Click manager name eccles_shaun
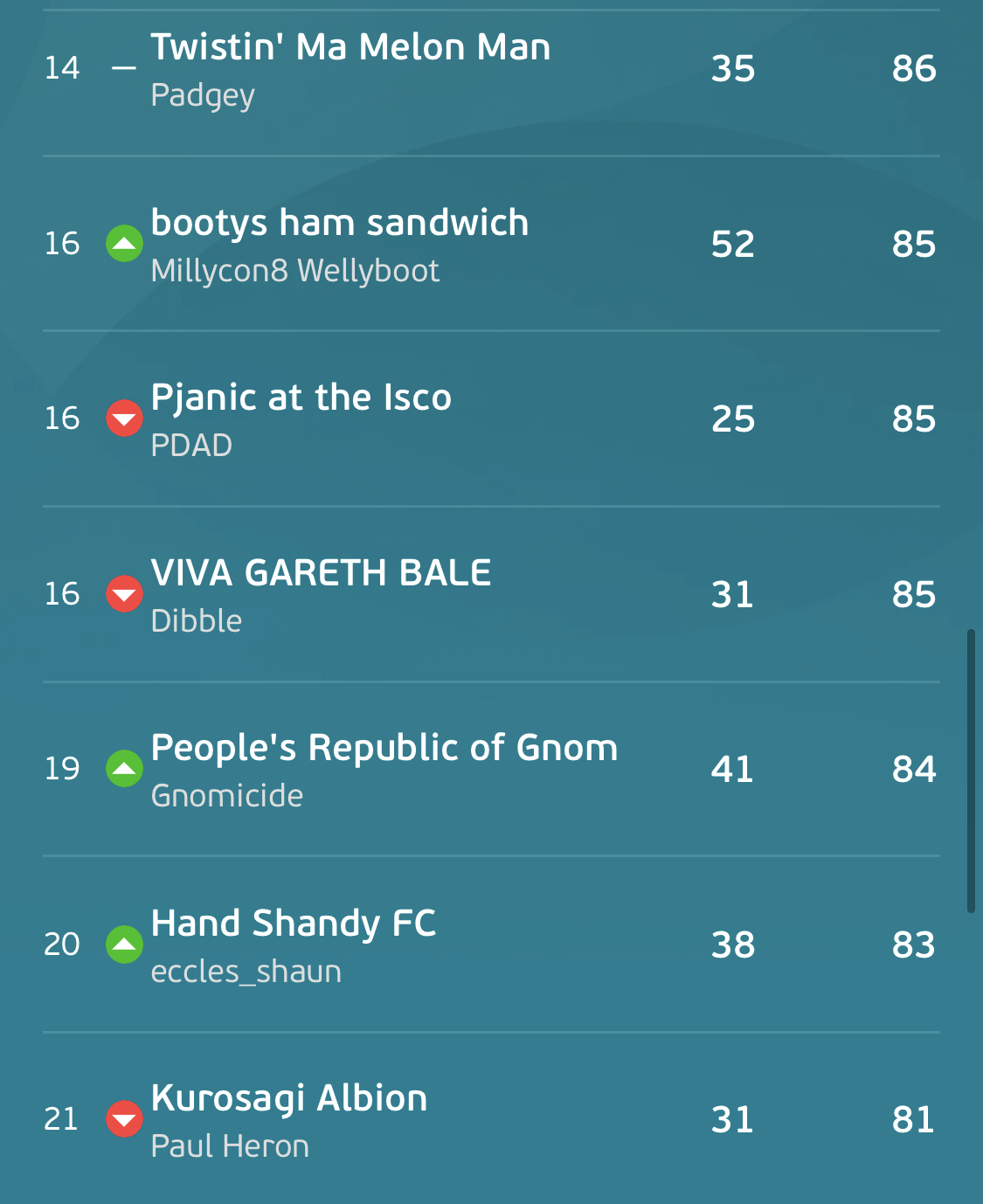 pyautogui.click(x=246, y=972)
